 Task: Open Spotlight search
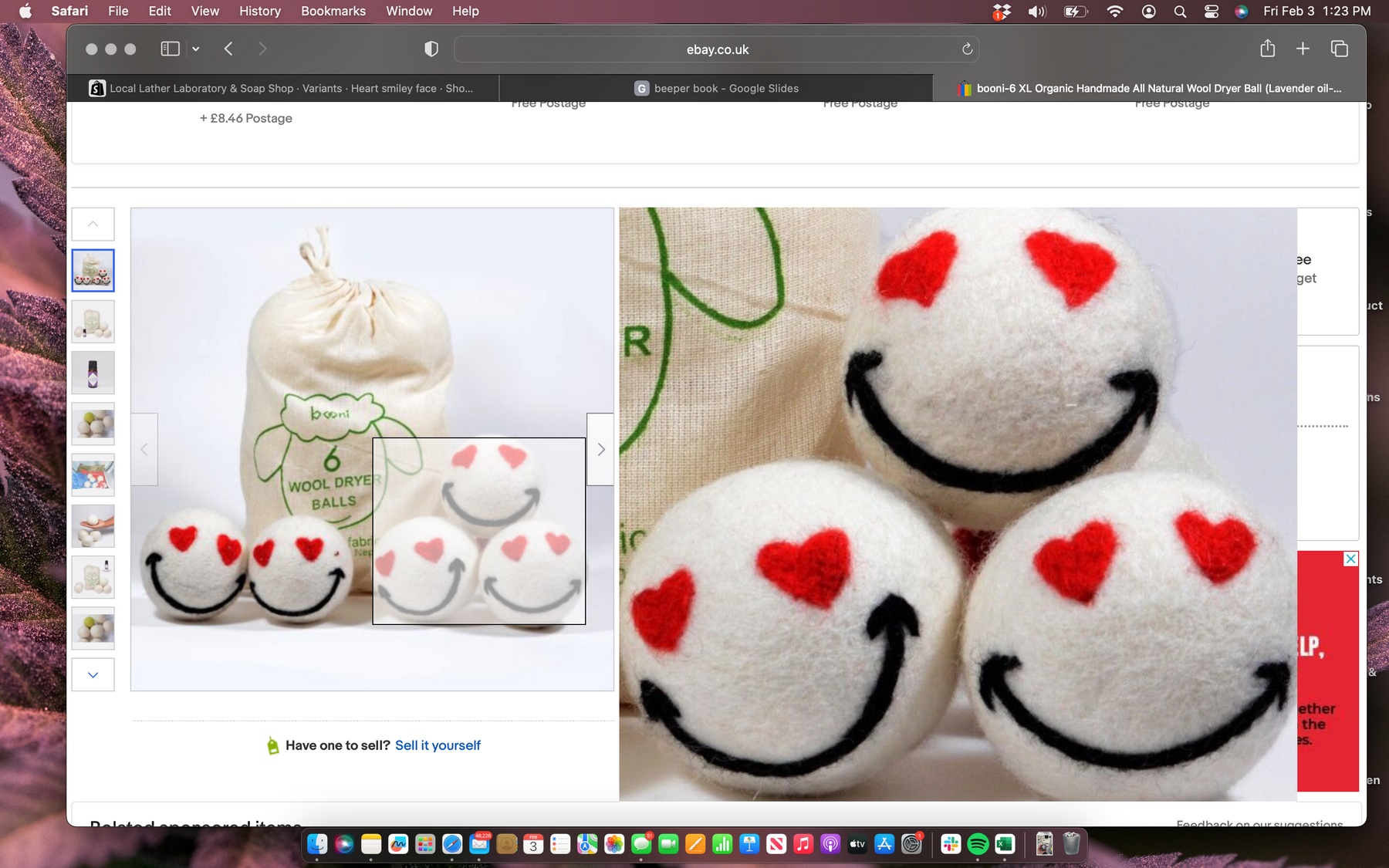pos(1180,11)
